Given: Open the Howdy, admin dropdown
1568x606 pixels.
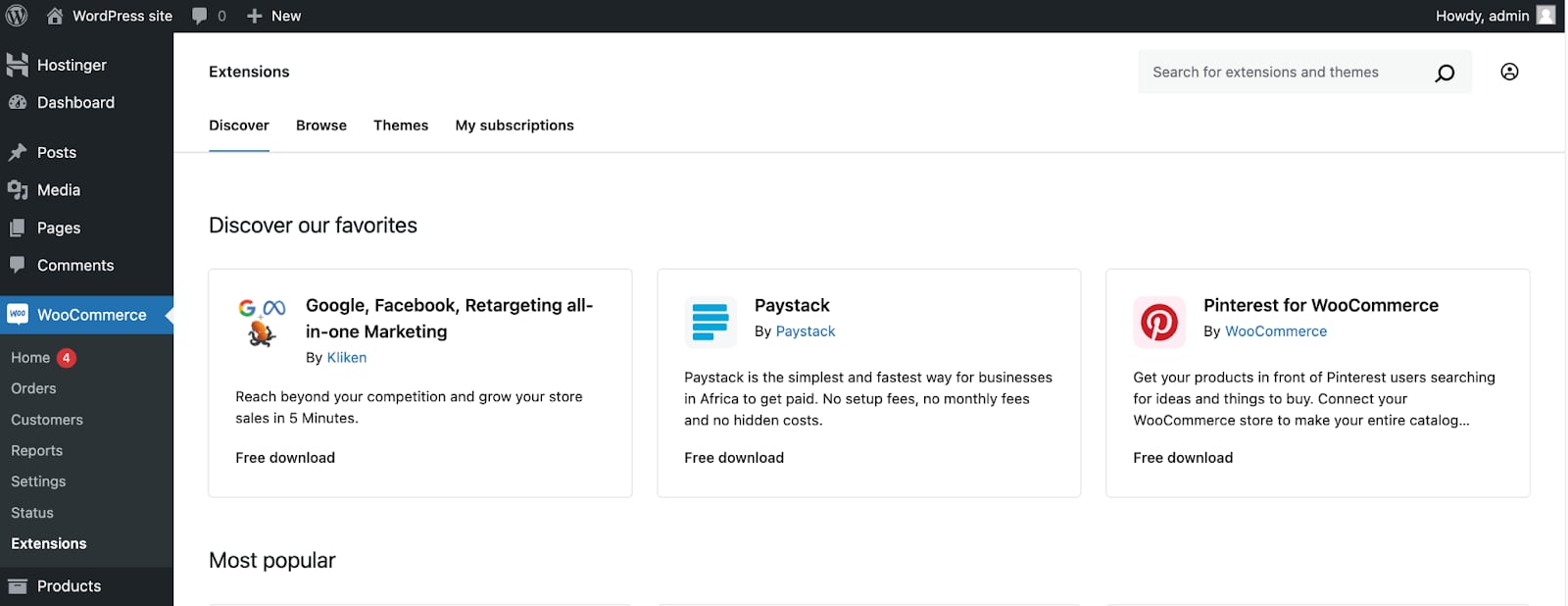Looking at the screenshot, I should 1481,15.
